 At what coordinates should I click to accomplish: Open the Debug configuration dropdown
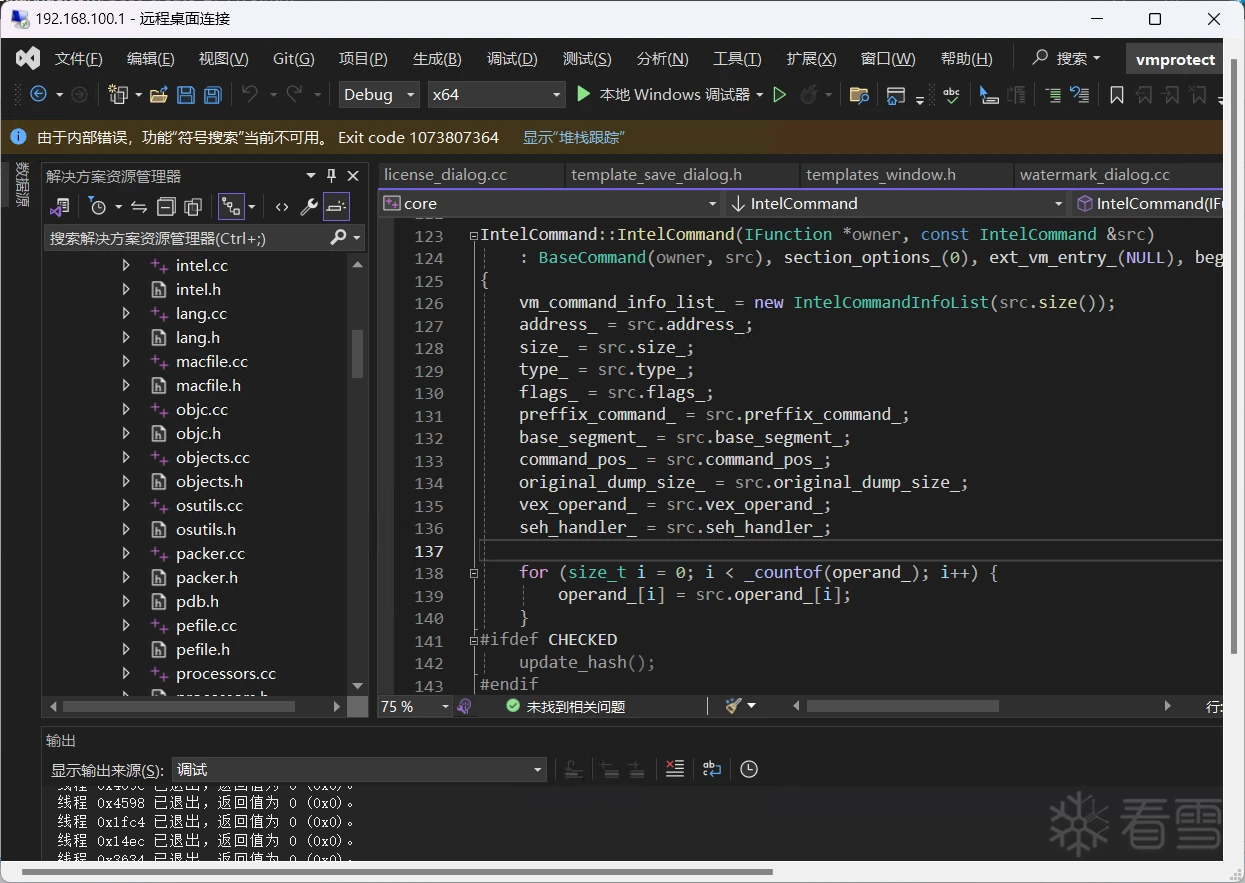coord(378,95)
